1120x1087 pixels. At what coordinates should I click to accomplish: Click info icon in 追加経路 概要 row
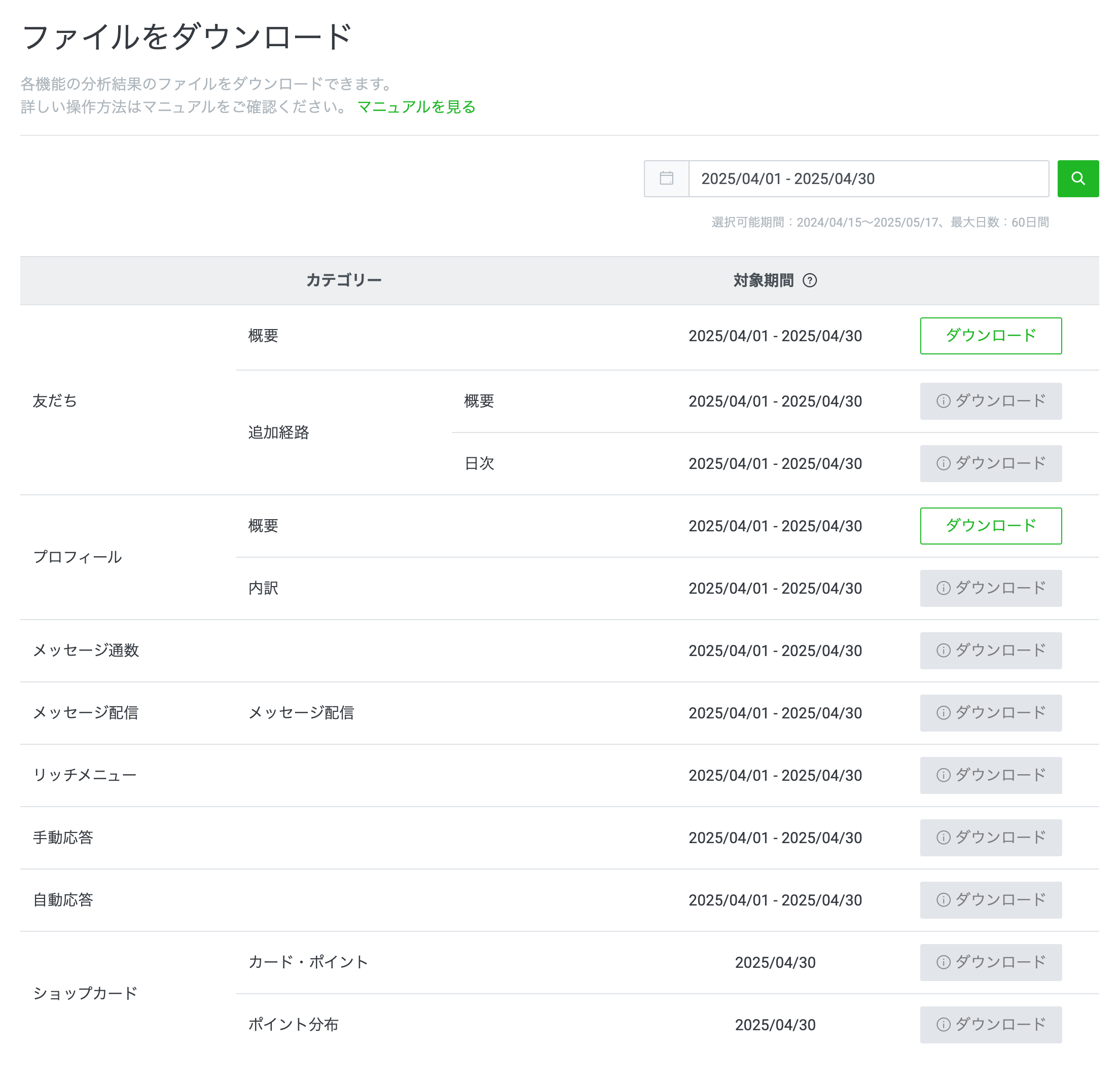[944, 401]
